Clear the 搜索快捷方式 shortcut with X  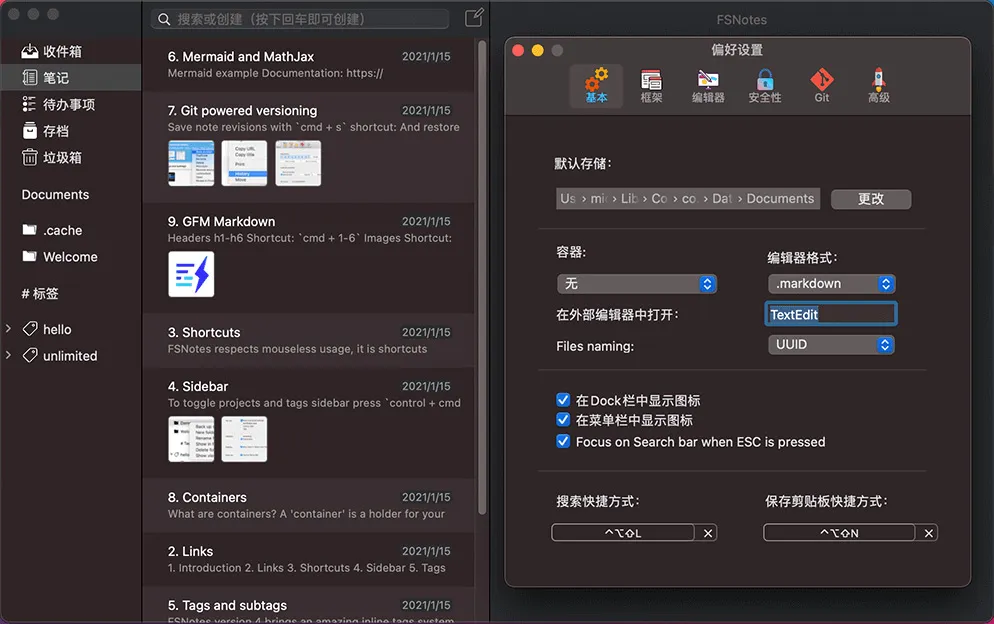coord(708,533)
